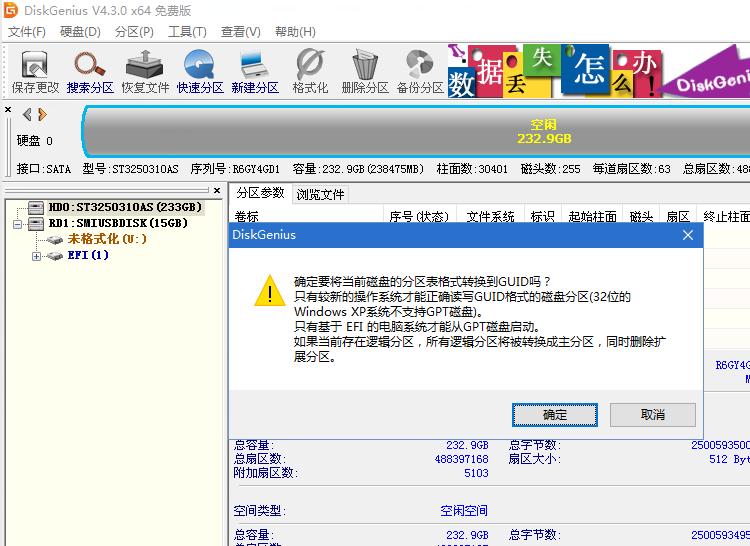
Task: Select RD1:SMIUSBDISK(15GB) in disk tree
Action: (x=118, y=223)
